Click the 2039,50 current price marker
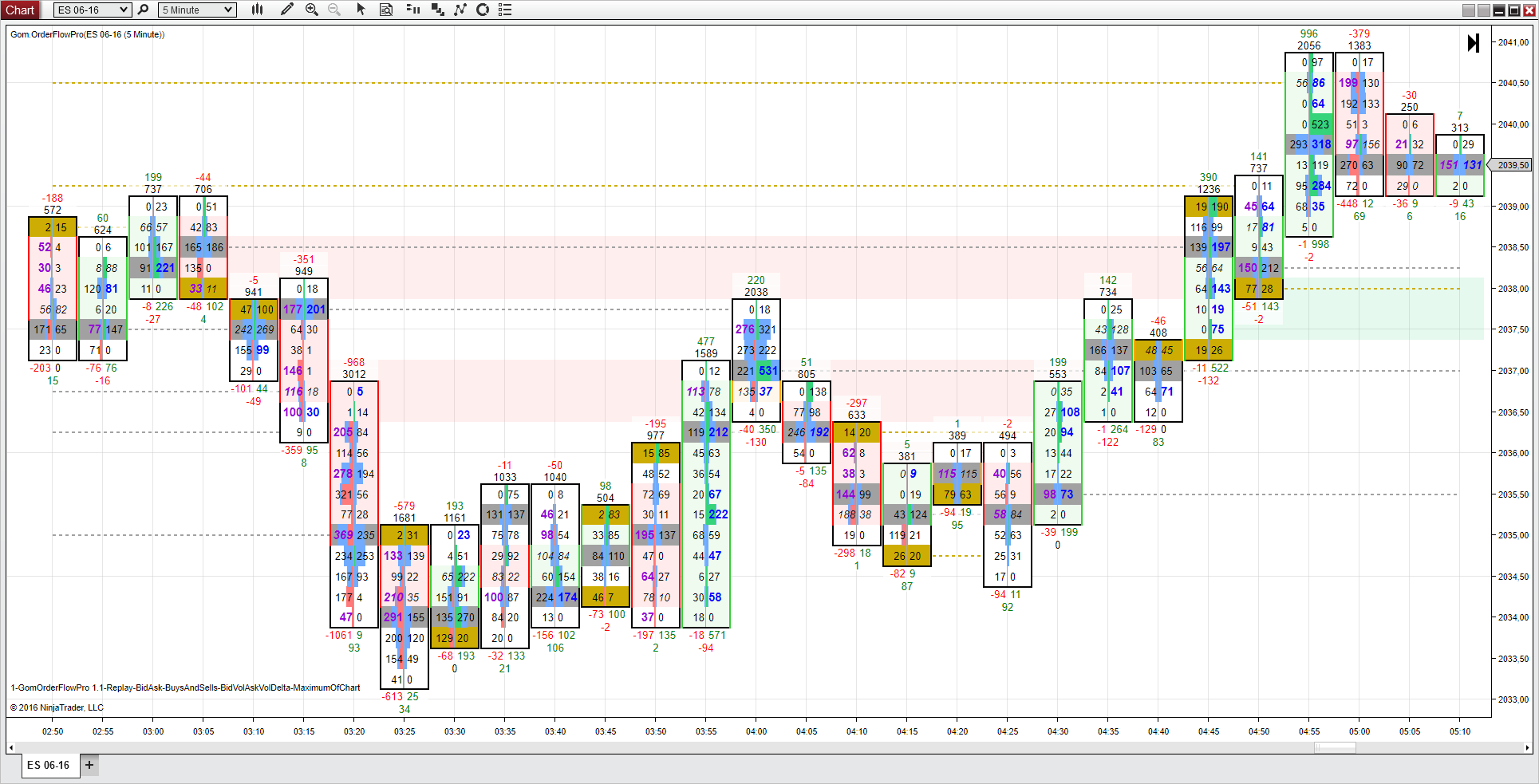The height and width of the screenshot is (784, 1539). point(1511,165)
